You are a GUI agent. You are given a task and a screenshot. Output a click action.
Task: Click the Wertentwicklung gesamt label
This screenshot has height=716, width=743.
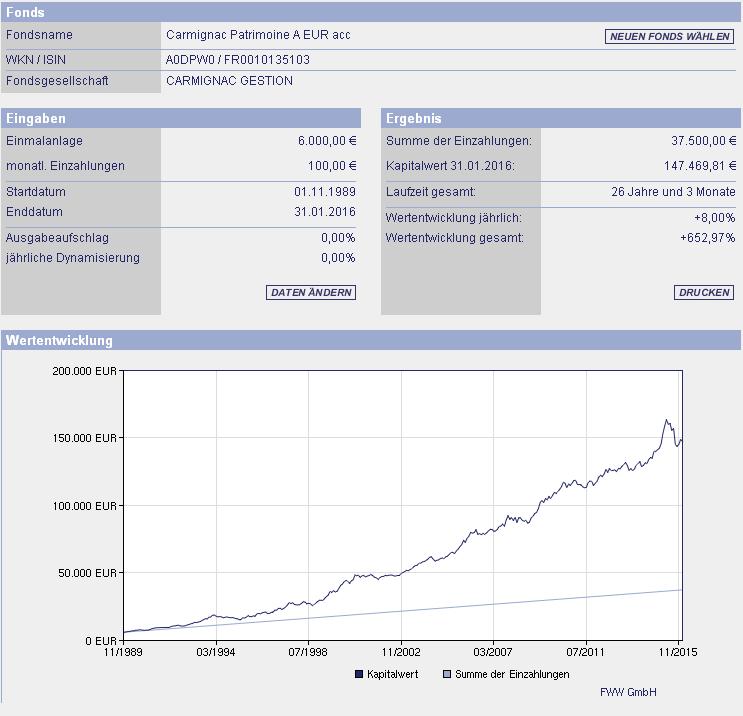coord(455,237)
